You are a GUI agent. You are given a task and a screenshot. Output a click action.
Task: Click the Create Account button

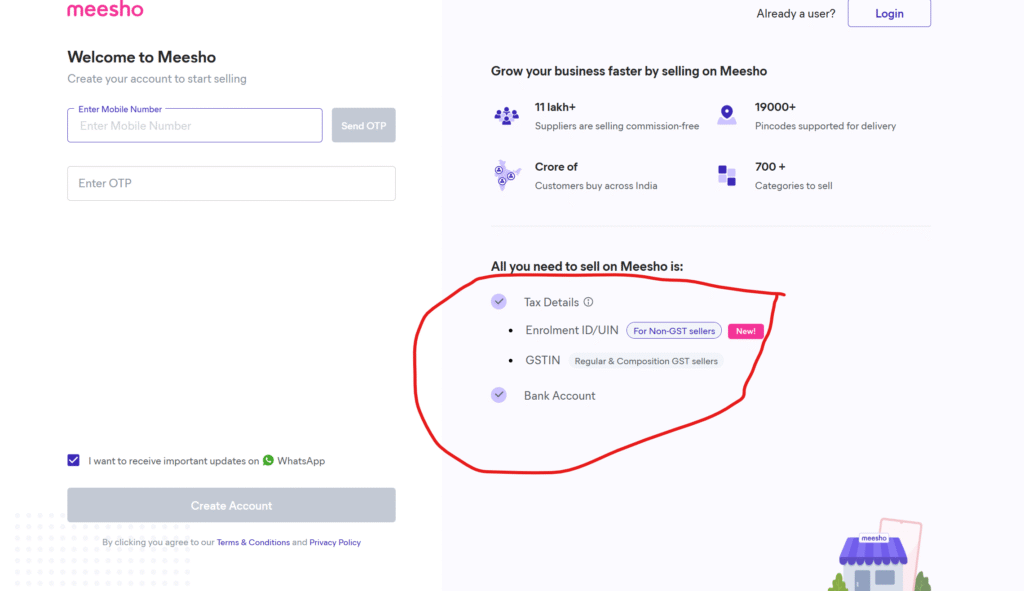coord(231,505)
